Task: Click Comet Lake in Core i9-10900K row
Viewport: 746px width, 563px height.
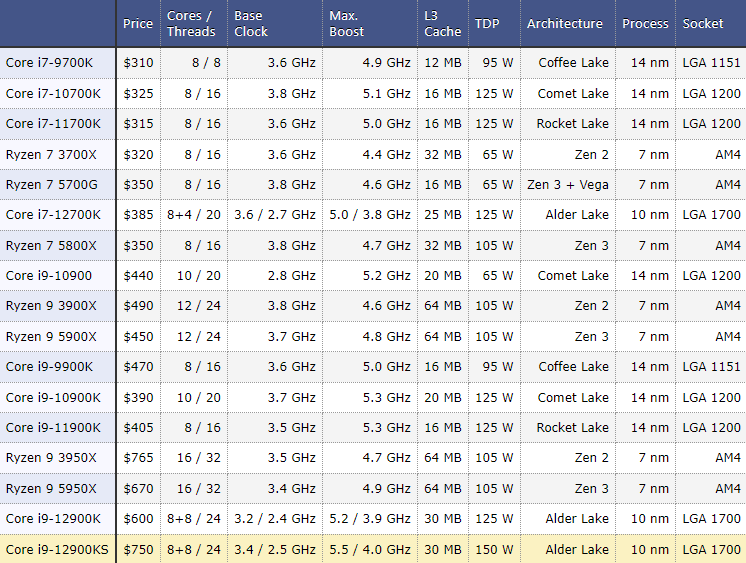Action: [x=573, y=397]
